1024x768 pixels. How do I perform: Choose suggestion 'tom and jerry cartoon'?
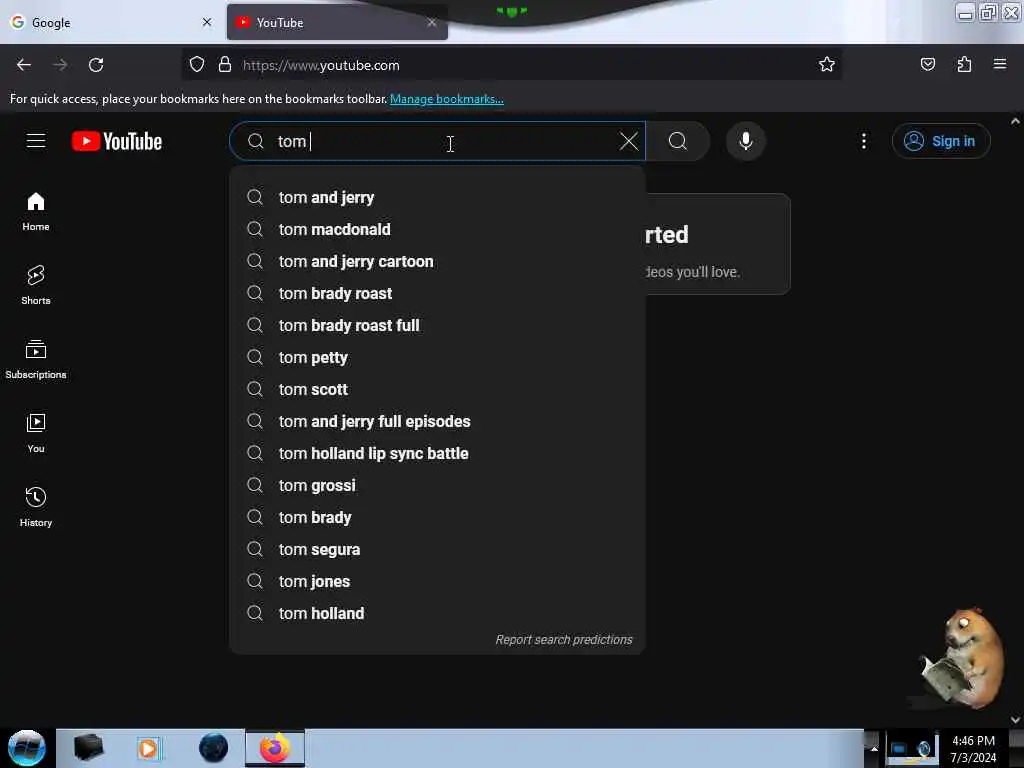click(x=437, y=261)
